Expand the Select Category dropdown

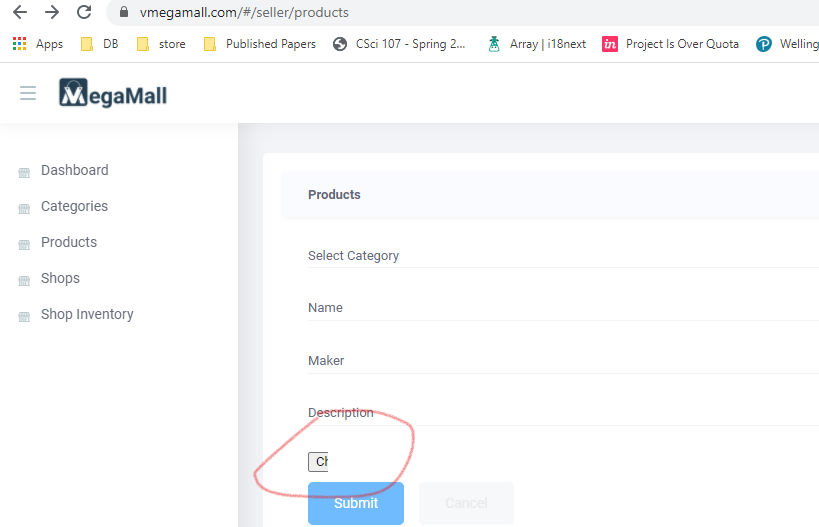click(560, 256)
